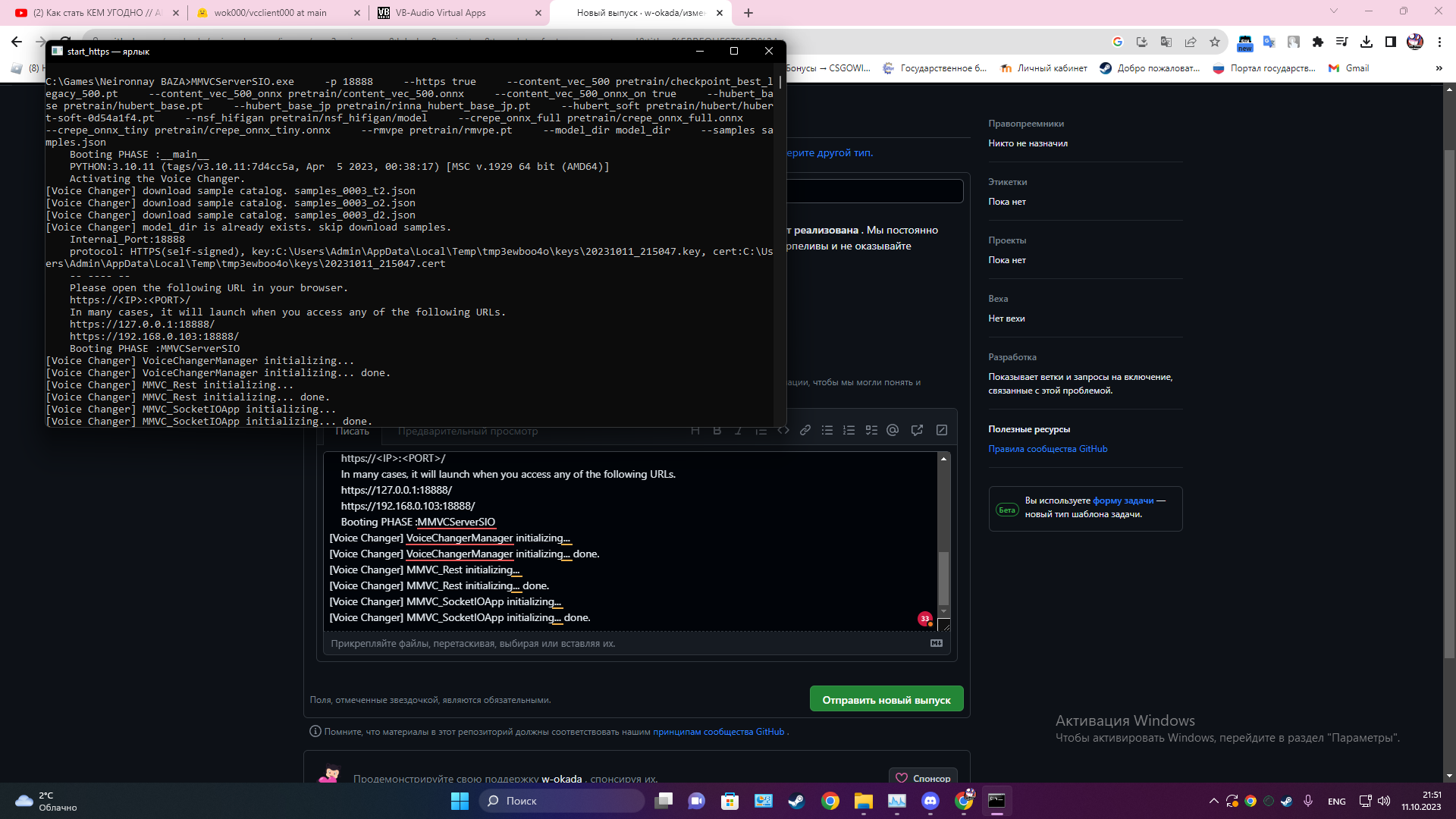1456x819 pixels.
Task: Create a numbered list in the editor
Action: (849, 430)
